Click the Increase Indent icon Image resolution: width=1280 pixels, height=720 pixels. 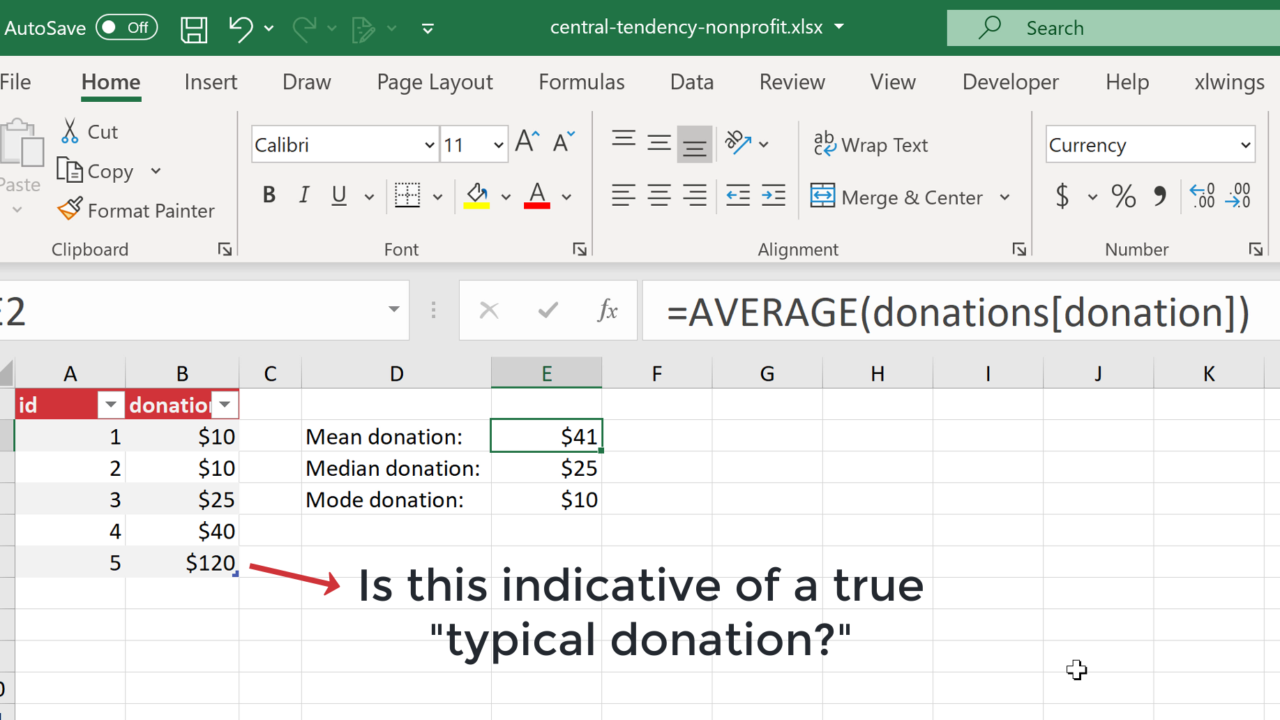773,196
